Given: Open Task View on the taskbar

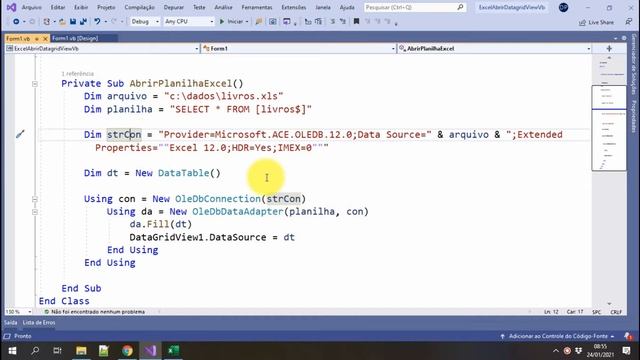Looking at the screenshot, I should [57, 351].
